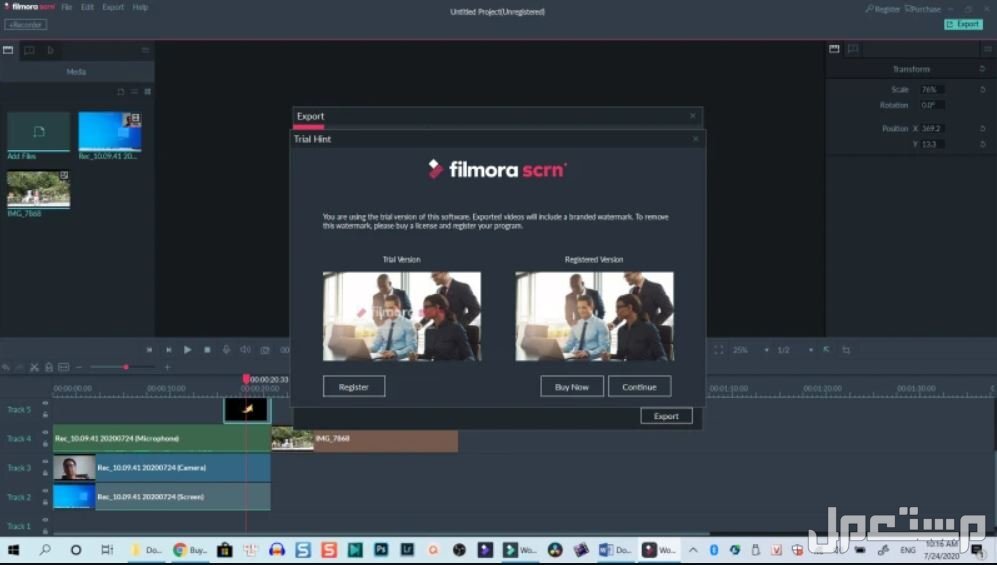Click the previous frame button

(149, 350)
